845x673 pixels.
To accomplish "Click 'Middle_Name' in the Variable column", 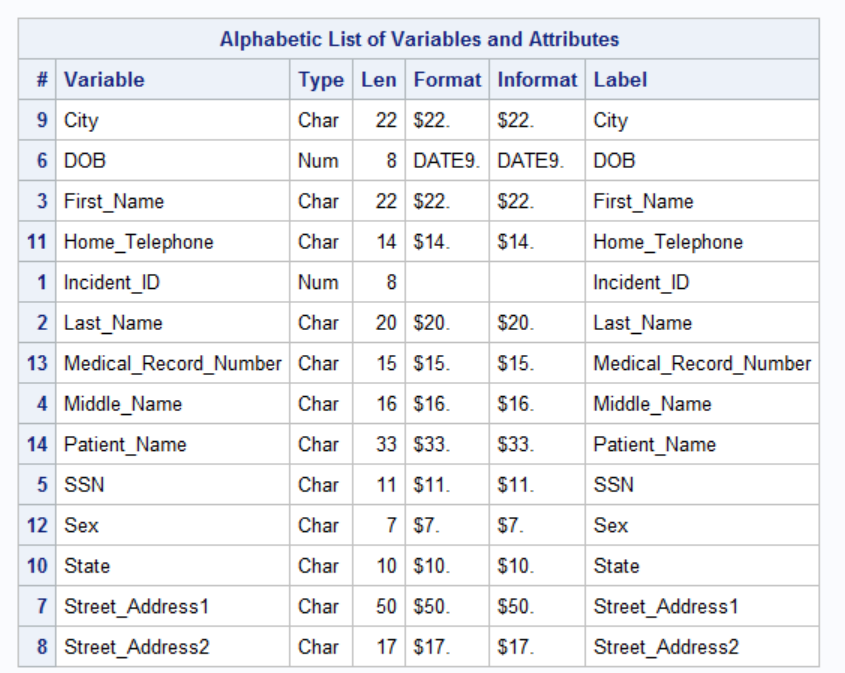I will 123,404.
